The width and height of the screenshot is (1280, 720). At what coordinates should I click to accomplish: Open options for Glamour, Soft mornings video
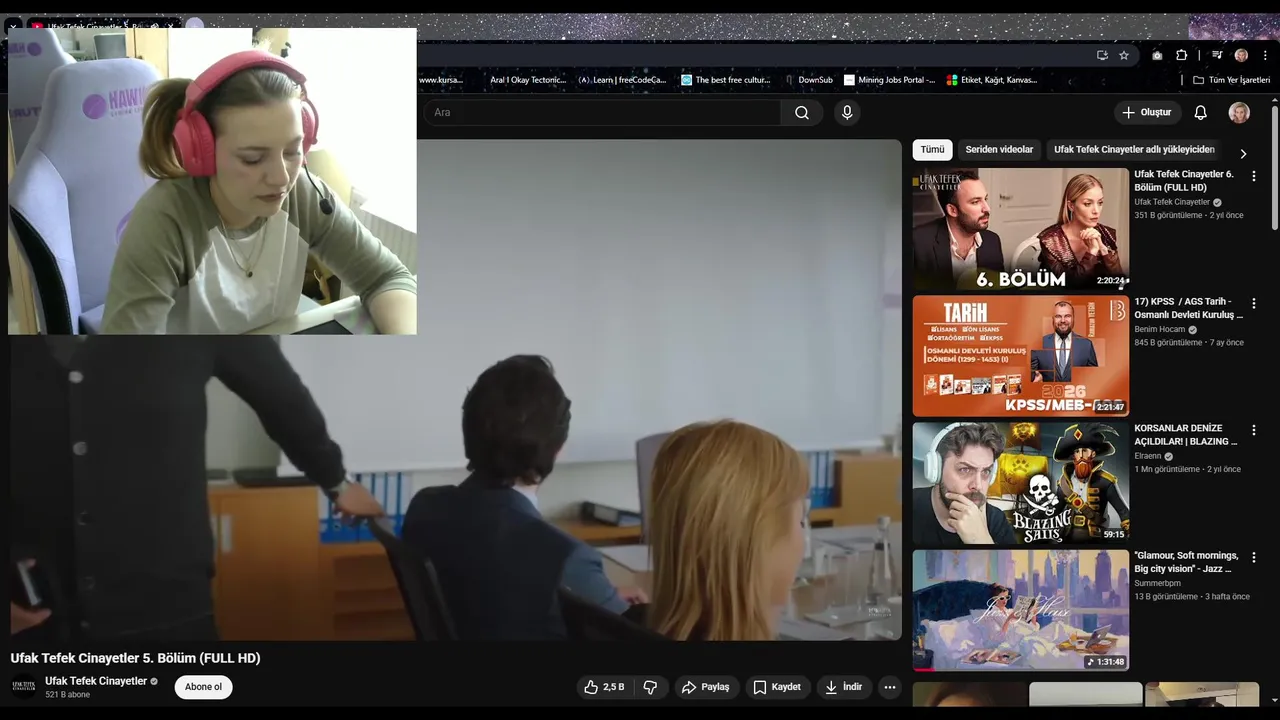point(1253,557)
